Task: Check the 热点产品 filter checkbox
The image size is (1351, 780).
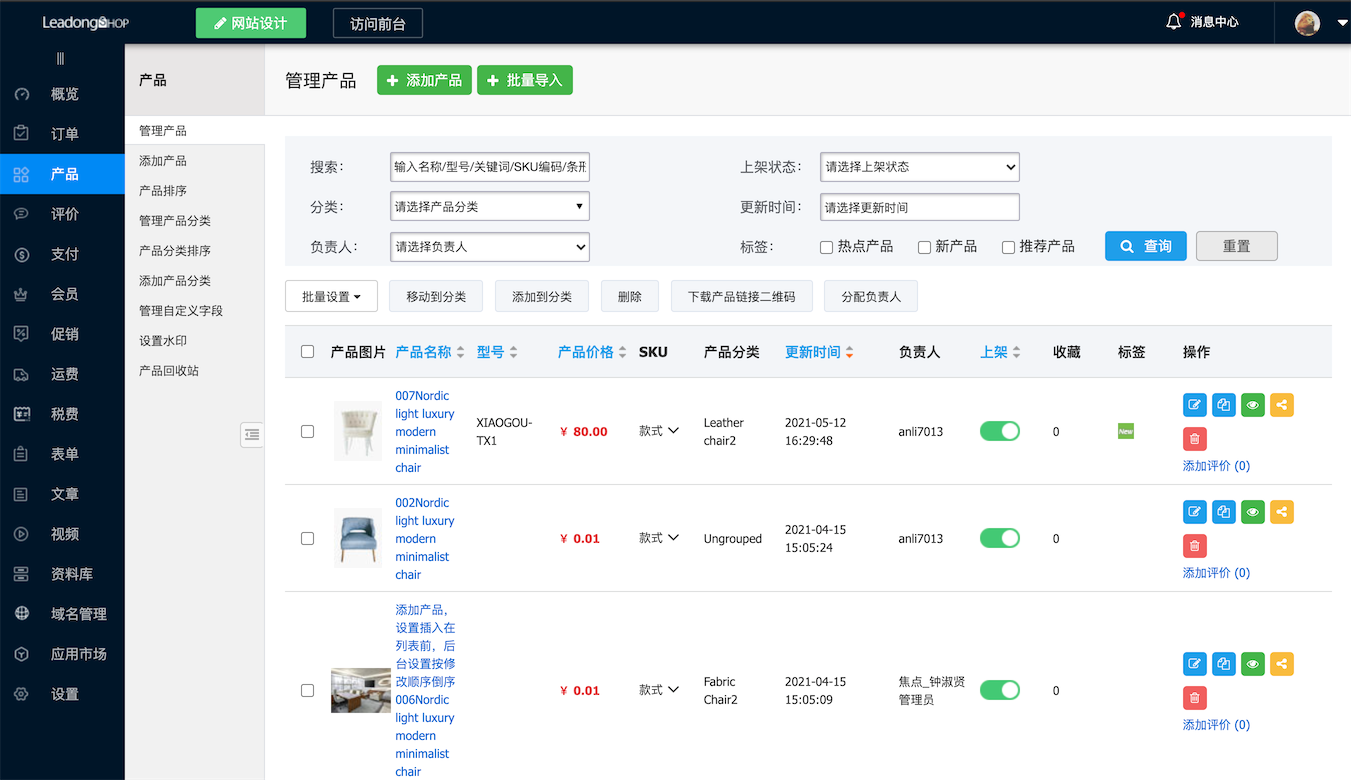Action: click(x=825, y=246)
